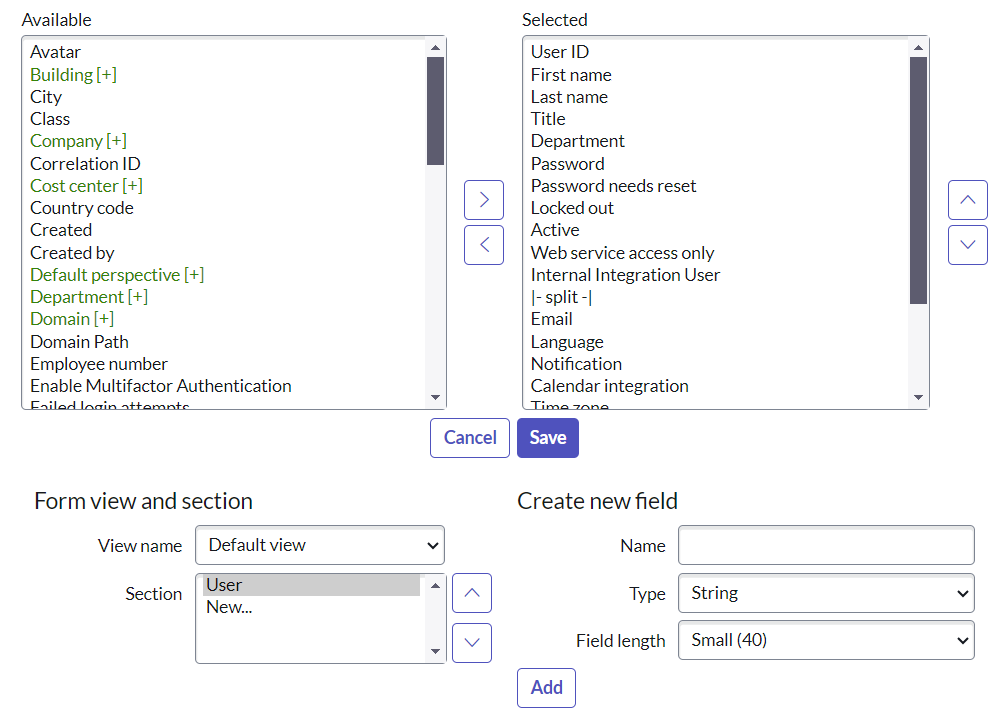This screenshot has width=1005, height=718.
Task: Move section down using the down arrow
Action: (472, 642)
